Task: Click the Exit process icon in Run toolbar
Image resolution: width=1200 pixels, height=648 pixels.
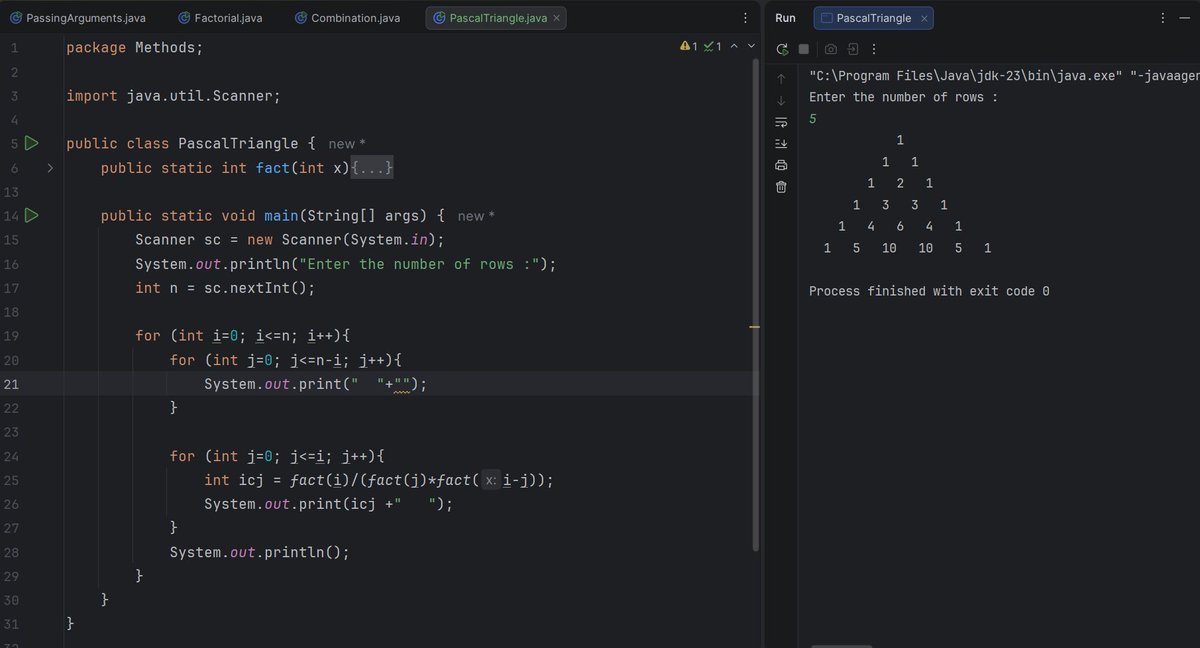Action: (x=853, y=49)
